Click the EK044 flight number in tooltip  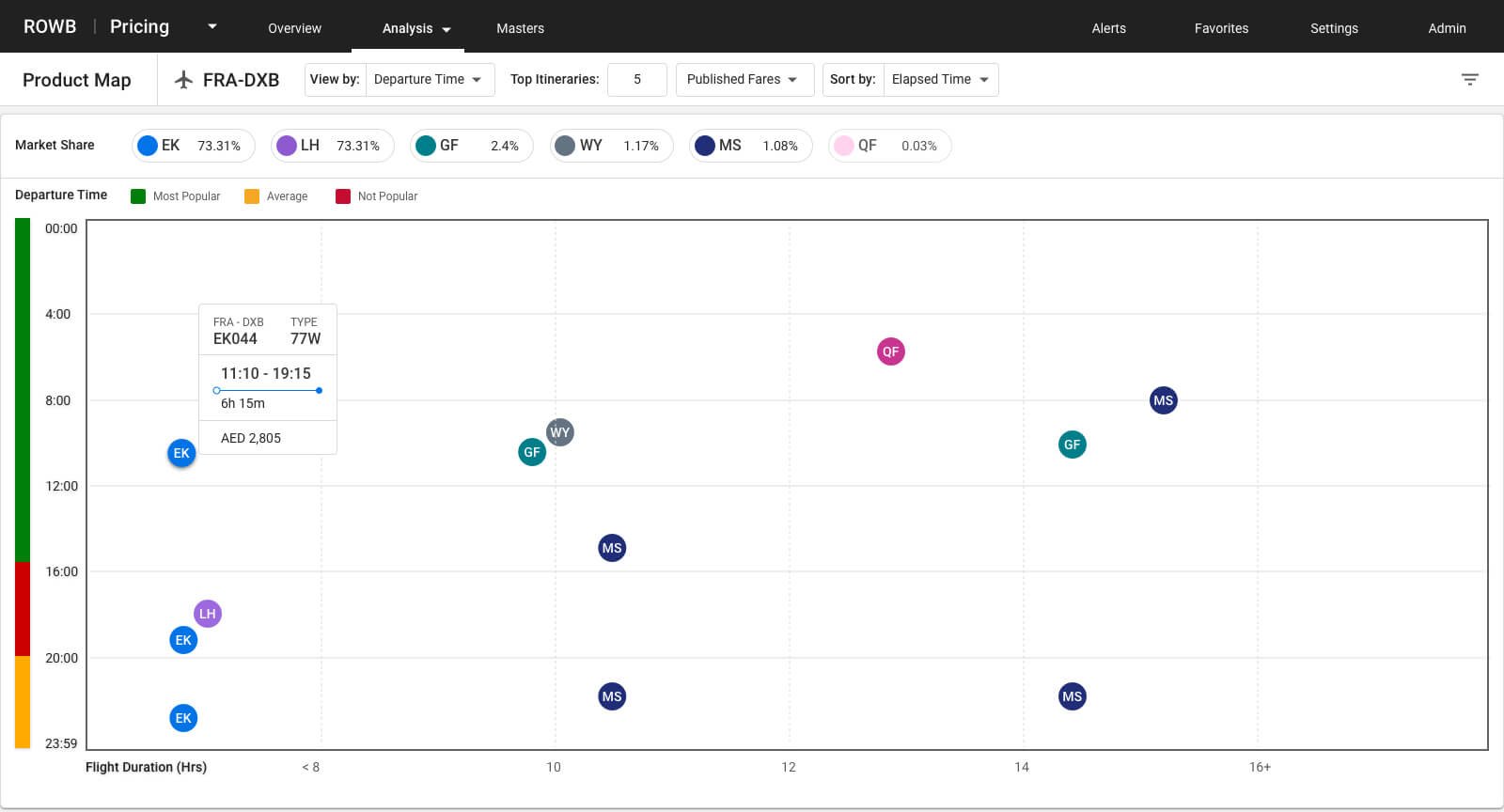[x=235, y=339]
